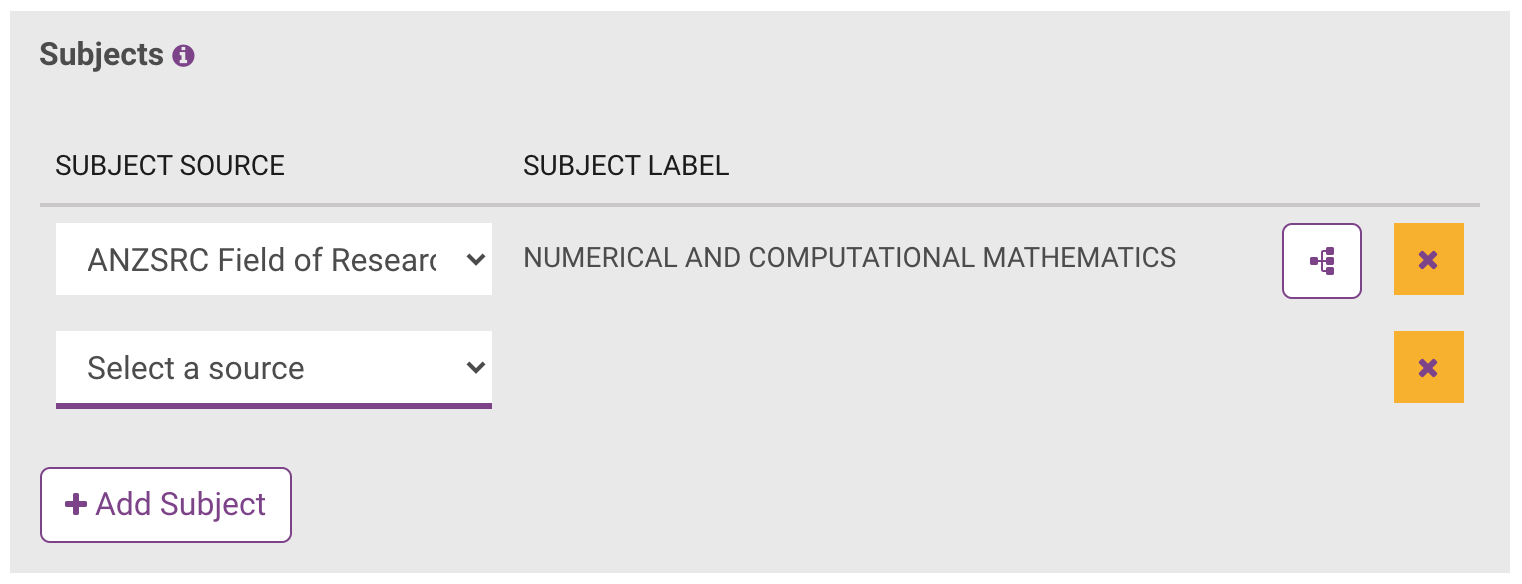Click the Subjects section heading
The width and height of the screenshot is (1522, 584).
click(x=101, y=55)
